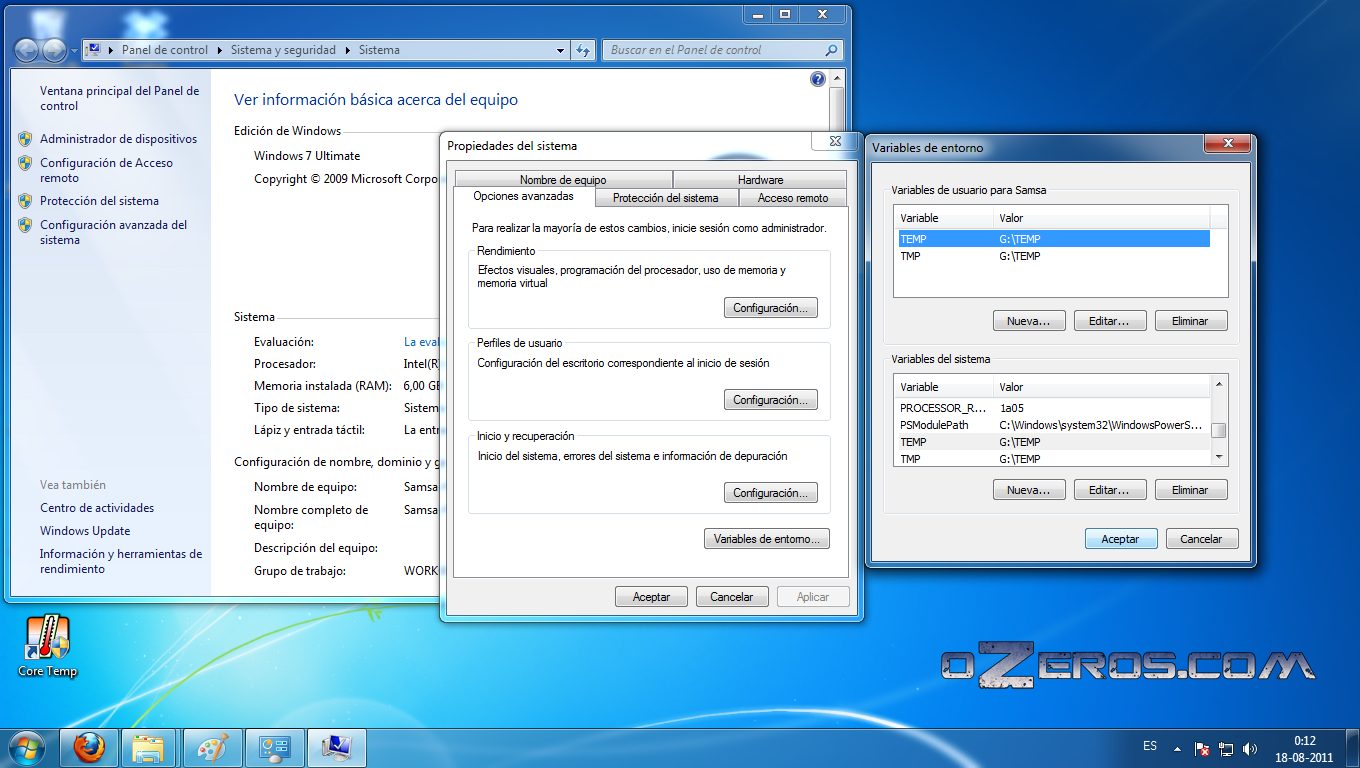Select the TMP user variable row

coord(1053,256)
